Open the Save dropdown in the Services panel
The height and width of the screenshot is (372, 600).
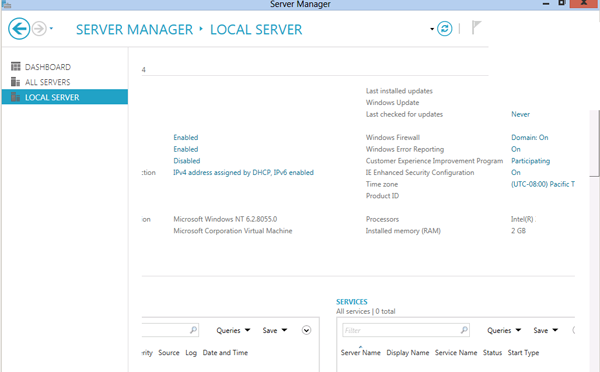click(546, 330)
